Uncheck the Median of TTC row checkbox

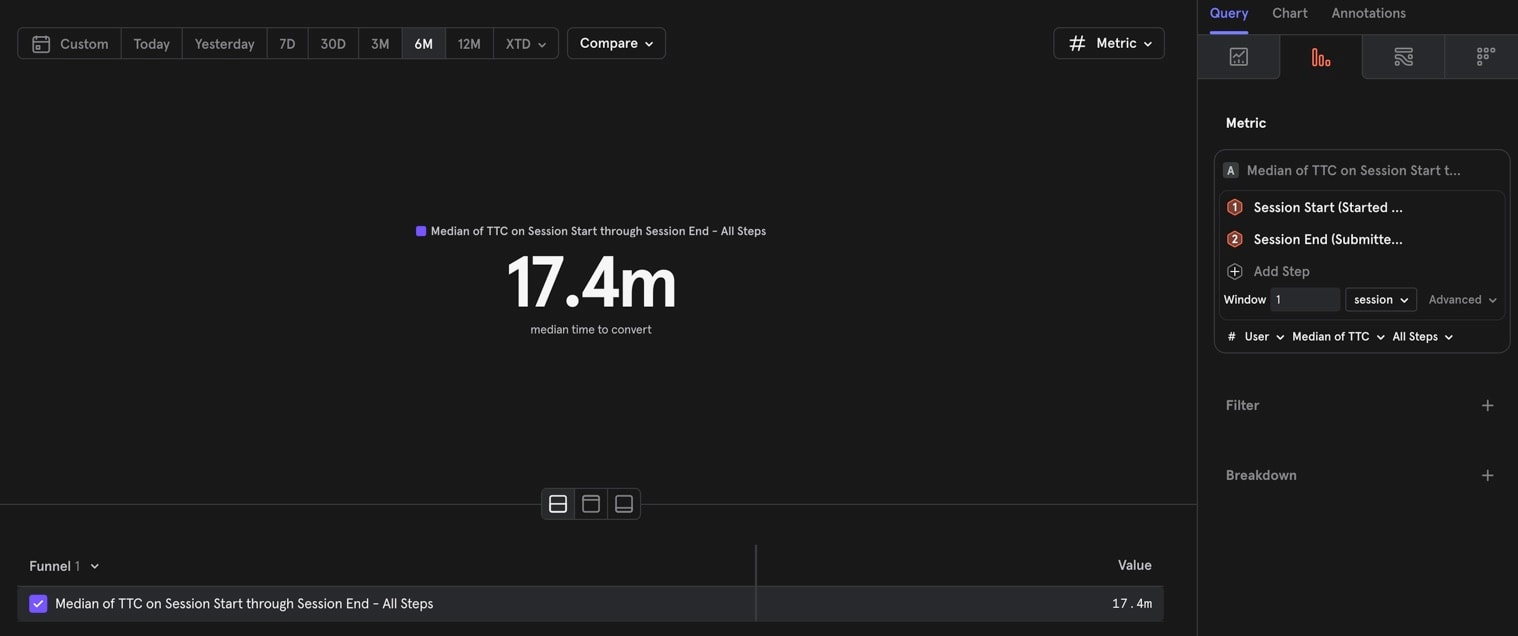click(38, 604)
